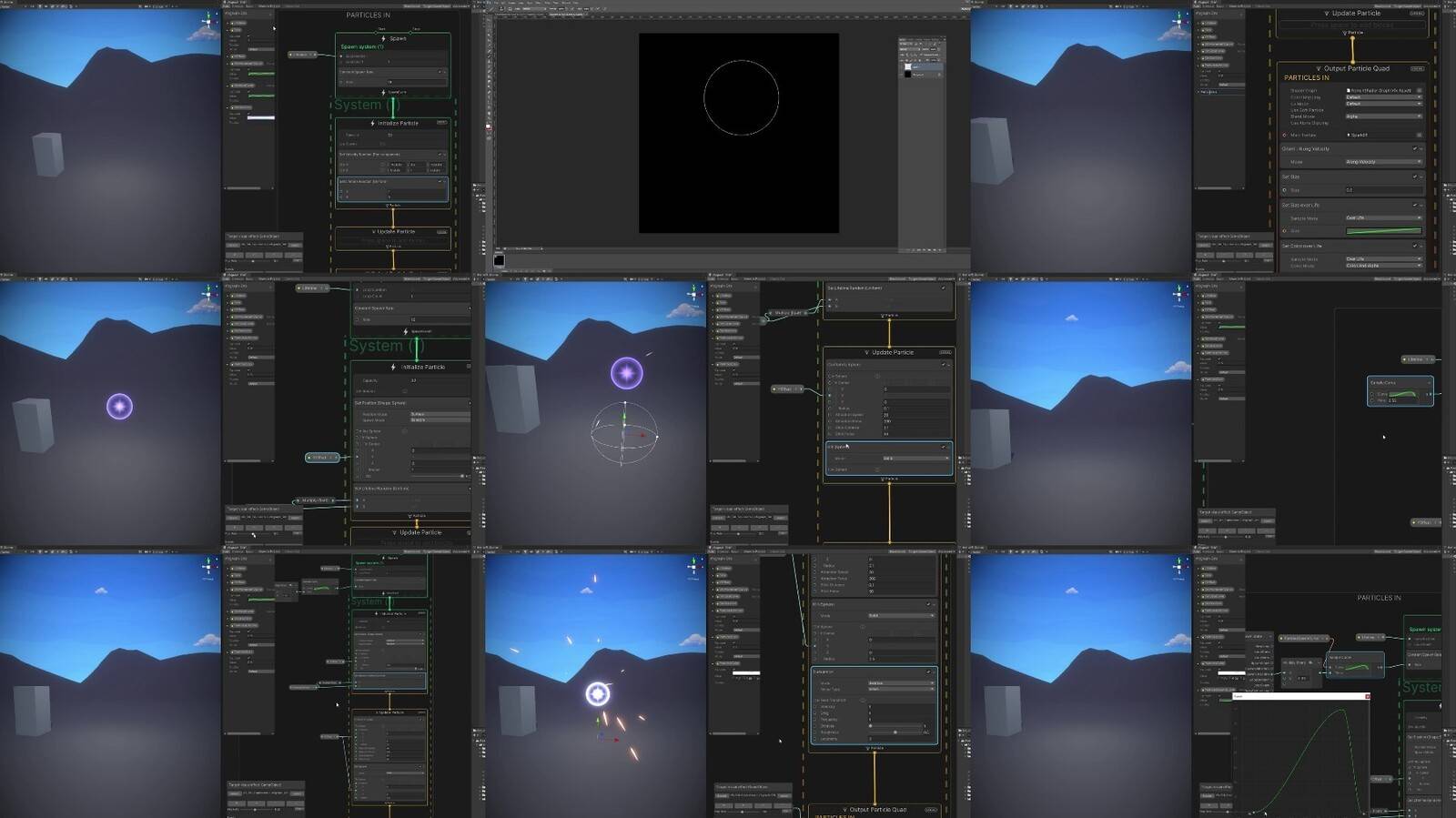Toggle the Set Size block checkbox
This screenshot has width=1456, height=818.
pos(1415,177)
